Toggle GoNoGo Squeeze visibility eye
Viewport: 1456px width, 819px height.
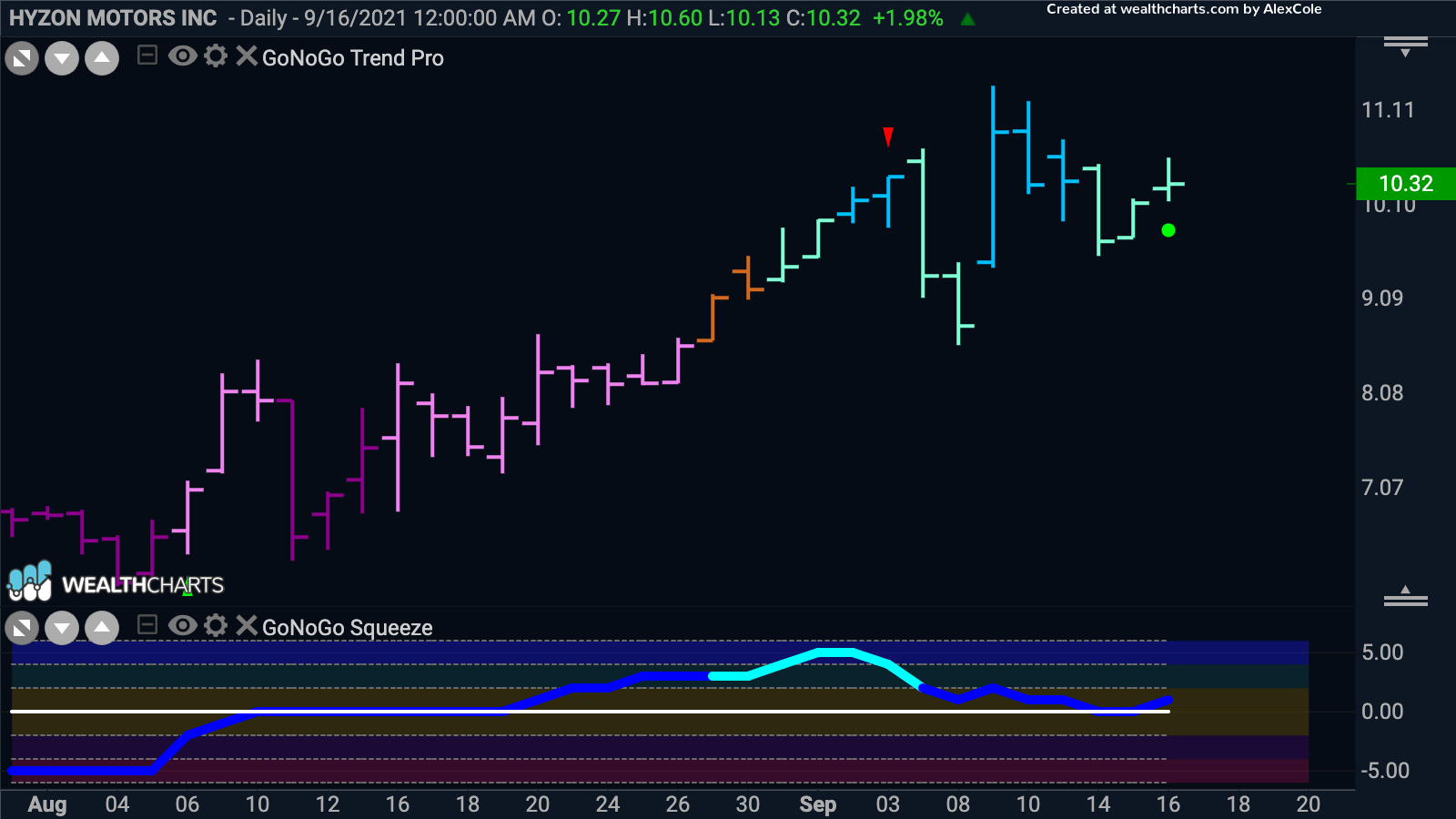tap(183, 625)
